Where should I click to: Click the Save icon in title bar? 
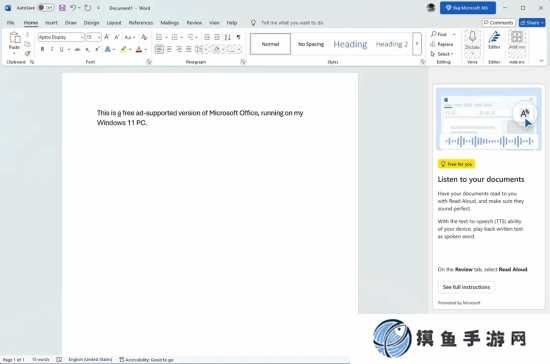coord(62,8)
